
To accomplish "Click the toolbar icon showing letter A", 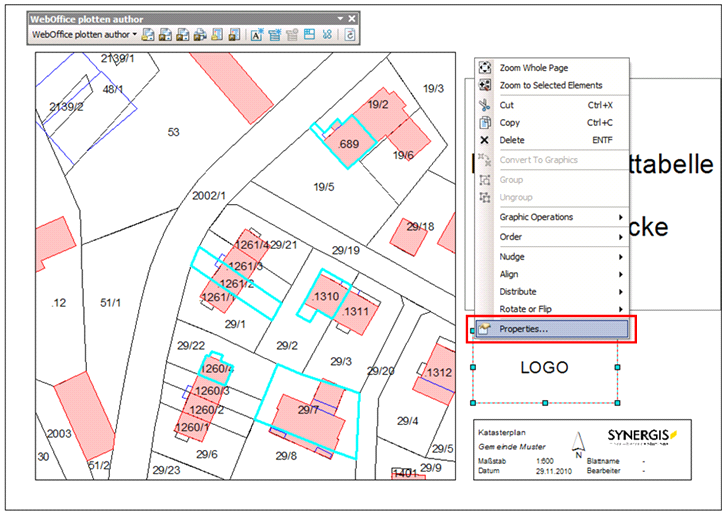I will point(256,35).
